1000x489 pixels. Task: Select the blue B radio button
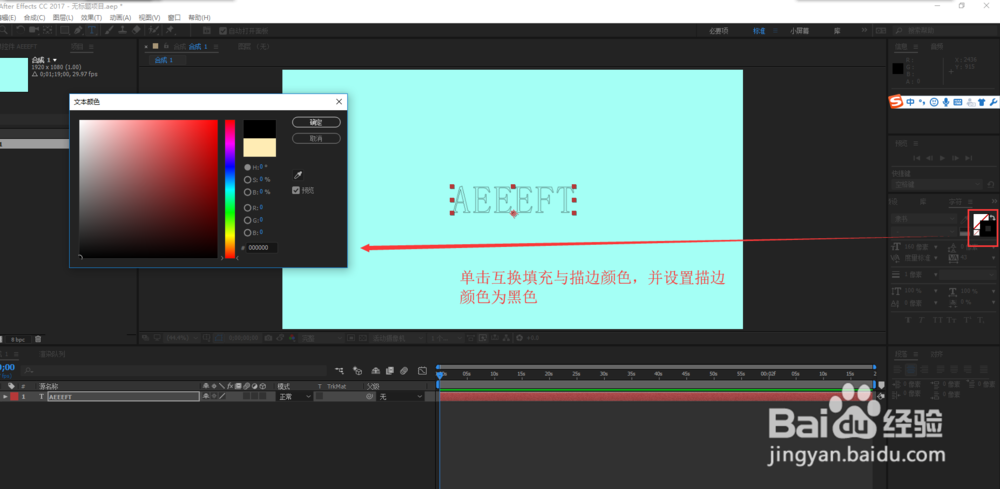(247, 233)
